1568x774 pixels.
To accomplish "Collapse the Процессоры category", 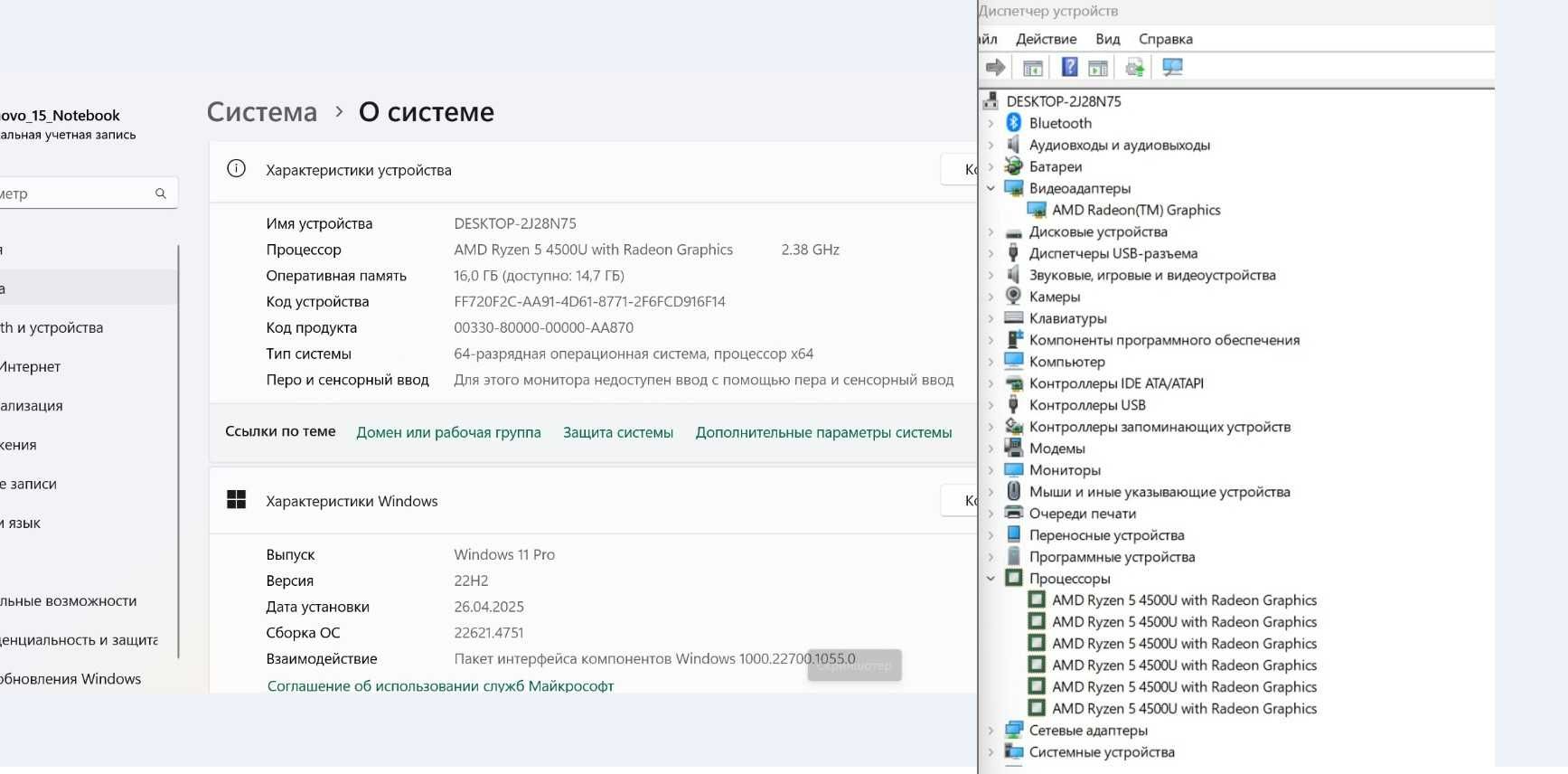I will [991, 579].
